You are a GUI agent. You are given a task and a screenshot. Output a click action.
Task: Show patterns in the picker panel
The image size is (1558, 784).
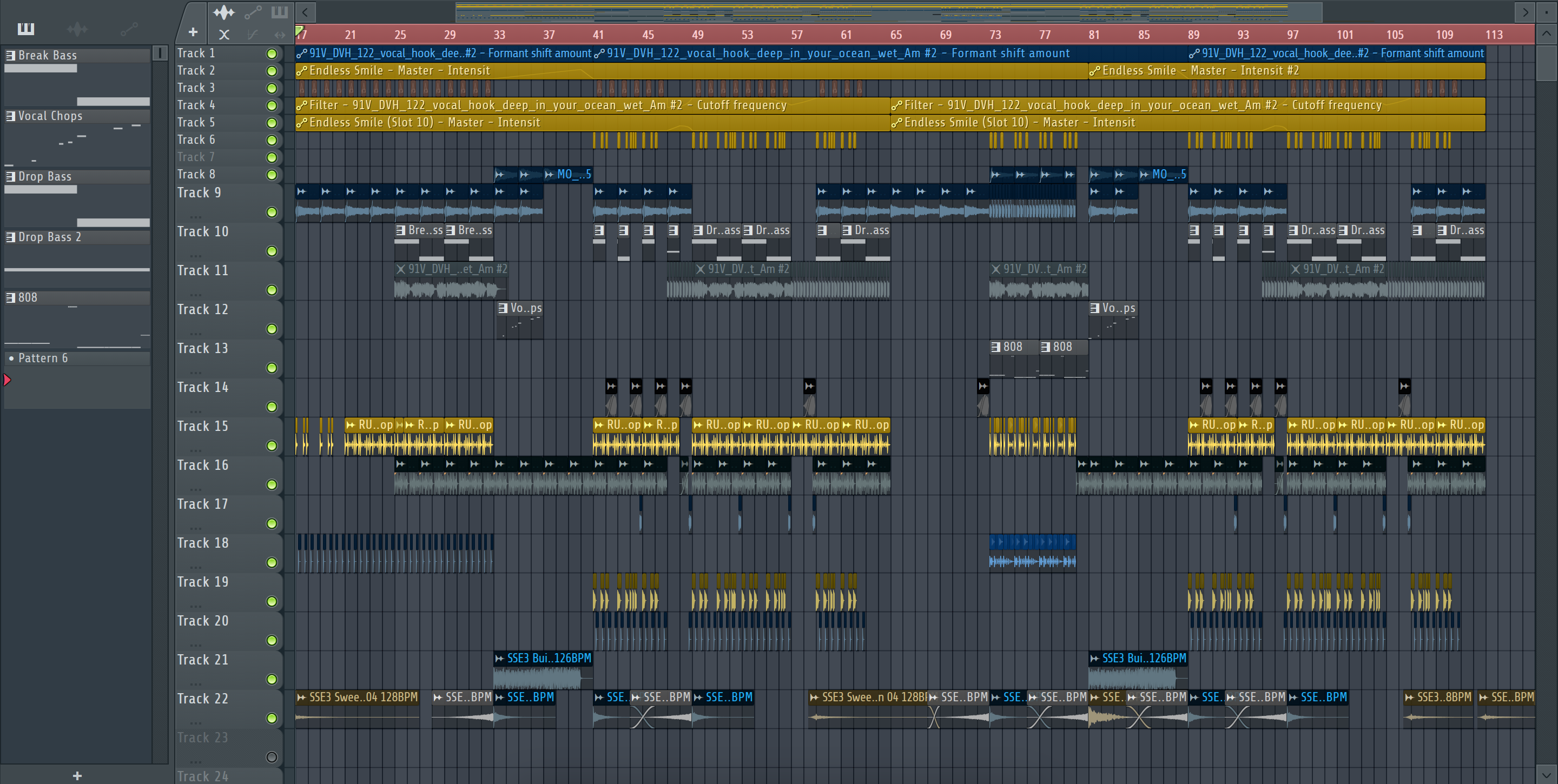(x=25, y=29)
